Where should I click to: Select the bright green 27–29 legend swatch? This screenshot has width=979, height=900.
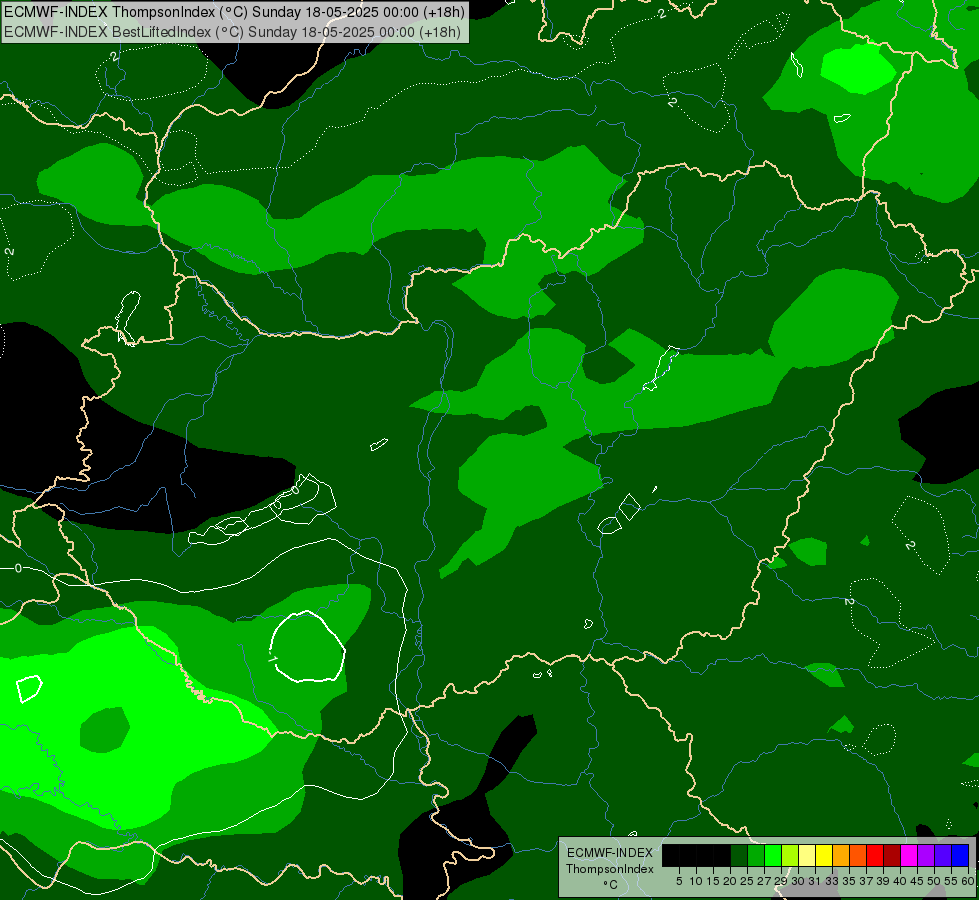click(773, 855)
